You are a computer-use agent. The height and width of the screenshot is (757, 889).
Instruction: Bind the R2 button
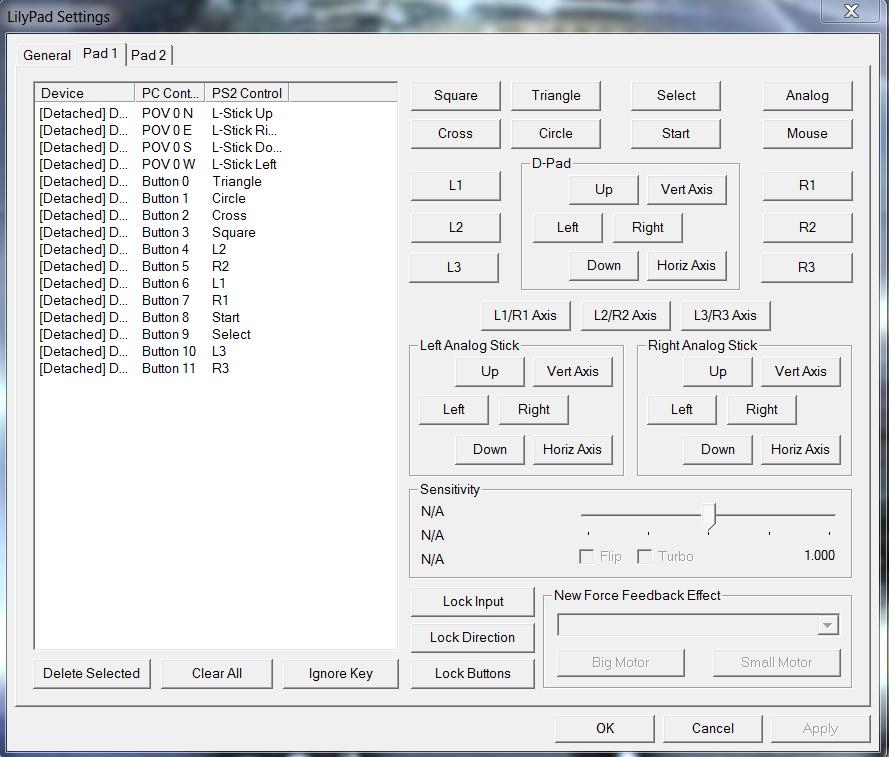pos(807,227)
